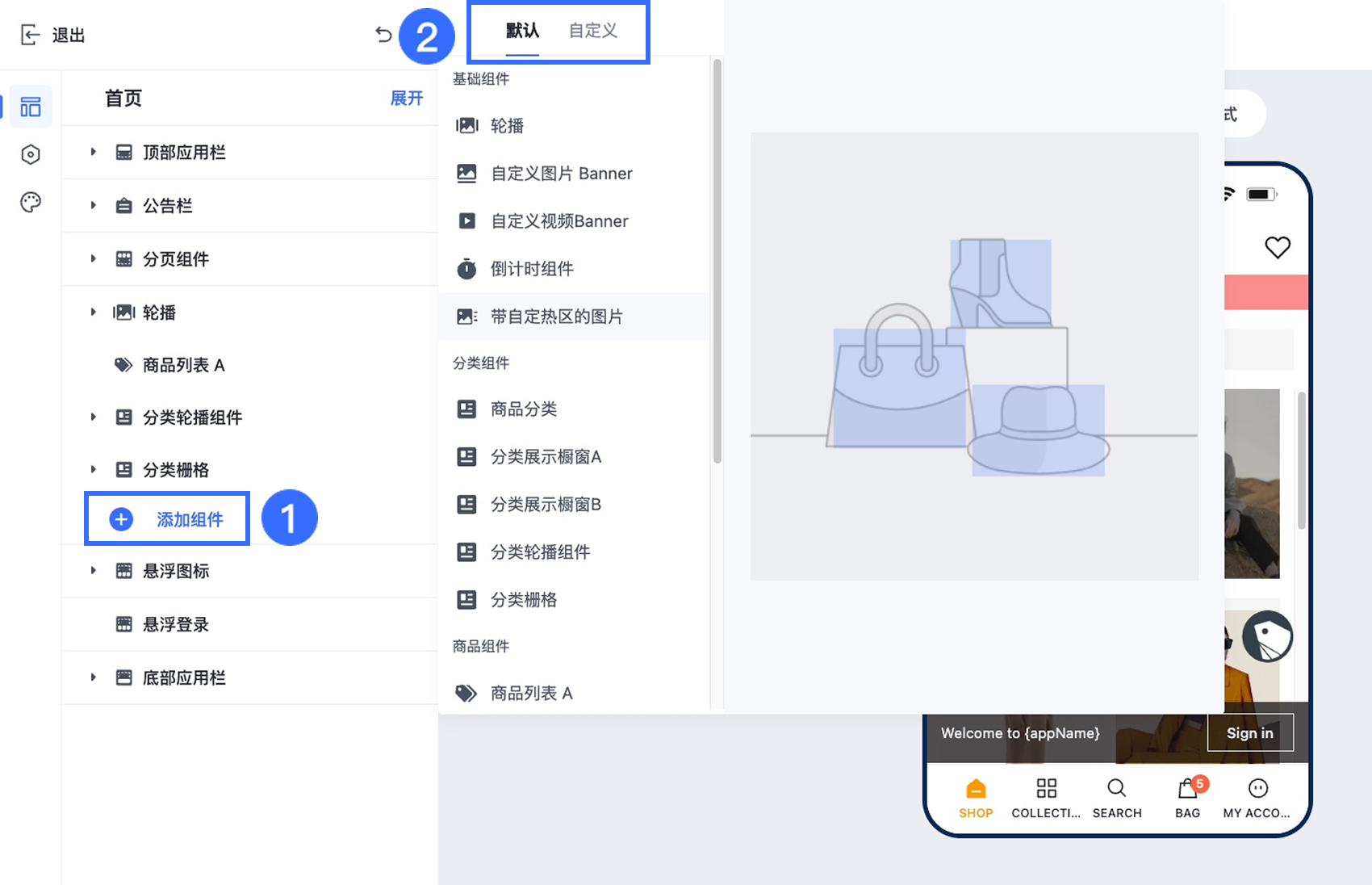Click the 商品组件 section heading
Viewport: 1372px width, 885px height.
481,647
